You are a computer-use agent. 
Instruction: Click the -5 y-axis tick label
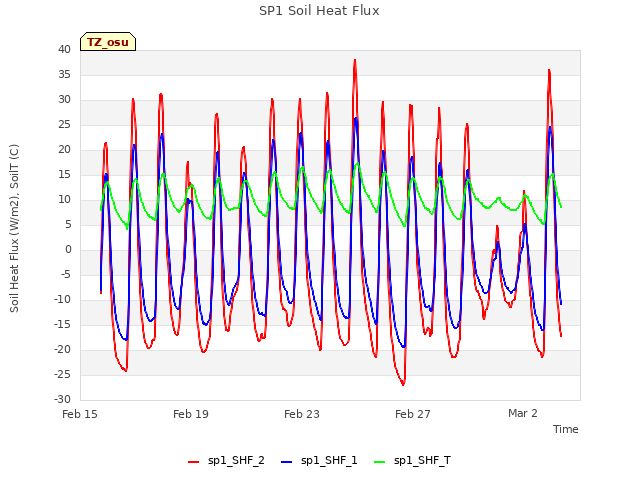coord(66,274)
